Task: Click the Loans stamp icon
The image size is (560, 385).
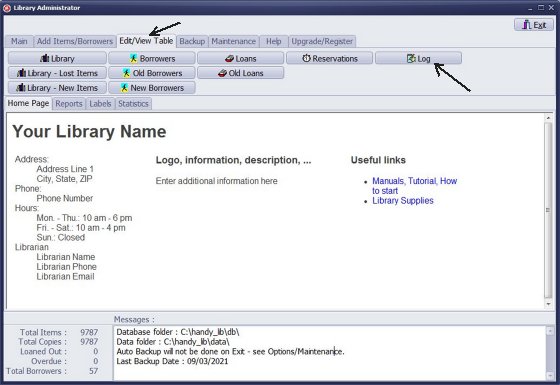Action: 229,59
